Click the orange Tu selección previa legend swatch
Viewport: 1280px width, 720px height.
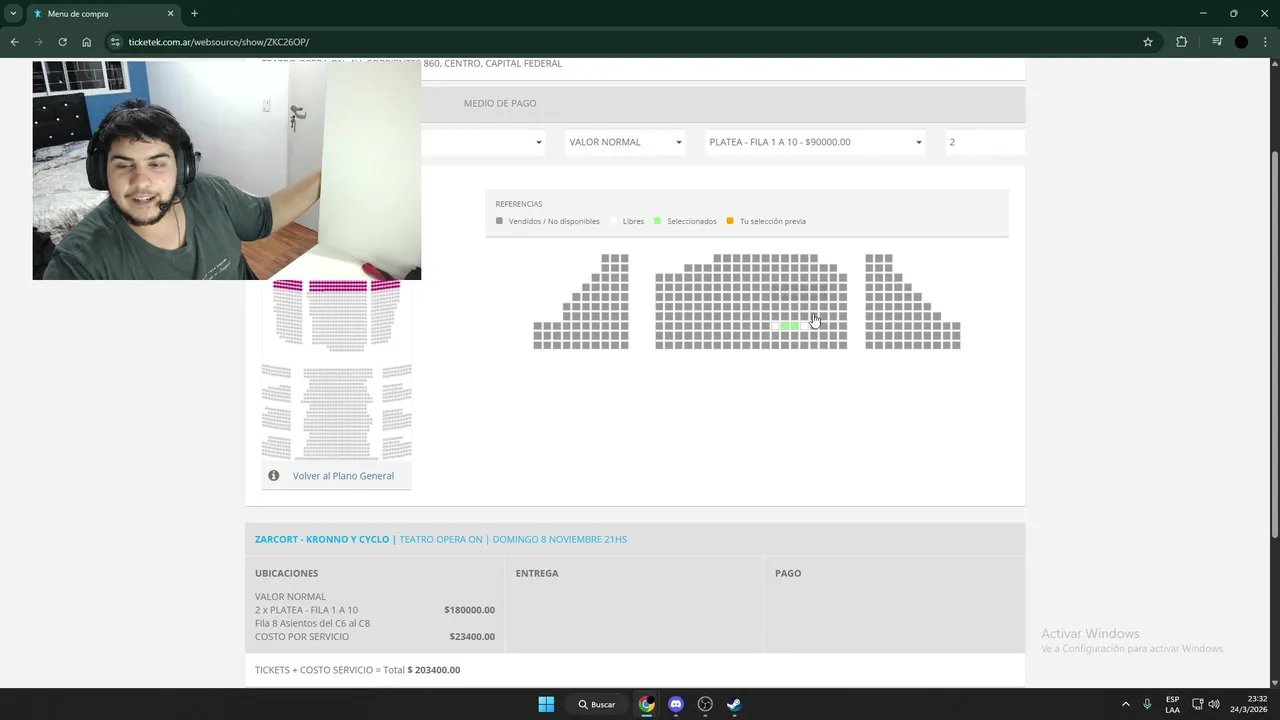pyautogui.click(x=730, y=221)
